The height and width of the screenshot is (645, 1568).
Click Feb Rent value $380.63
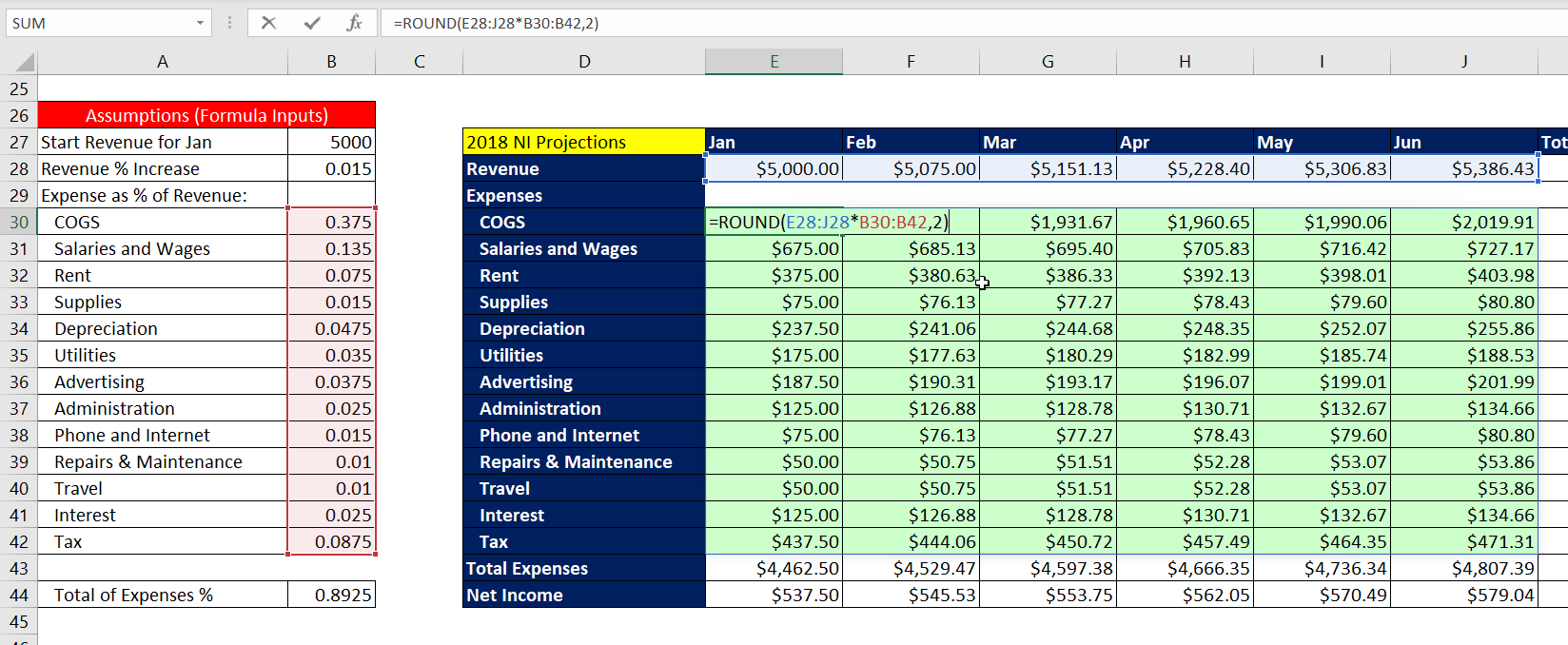911,275
